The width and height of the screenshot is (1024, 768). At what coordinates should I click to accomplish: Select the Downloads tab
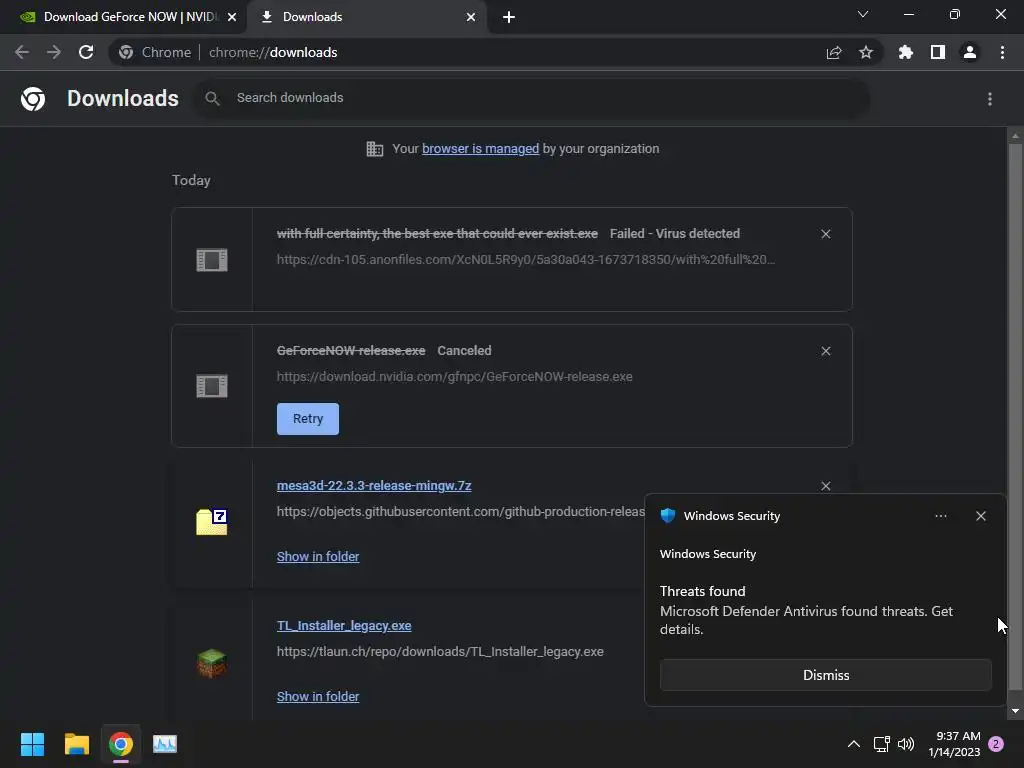[x=366, y=17]
